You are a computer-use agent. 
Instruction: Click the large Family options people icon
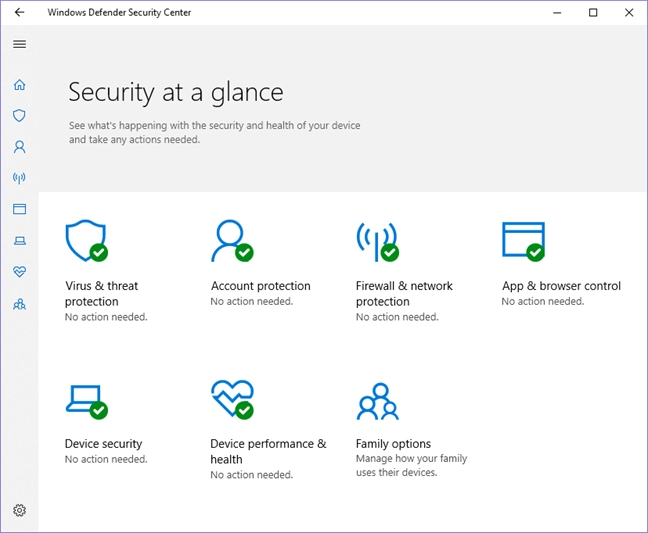click(377, 401)
